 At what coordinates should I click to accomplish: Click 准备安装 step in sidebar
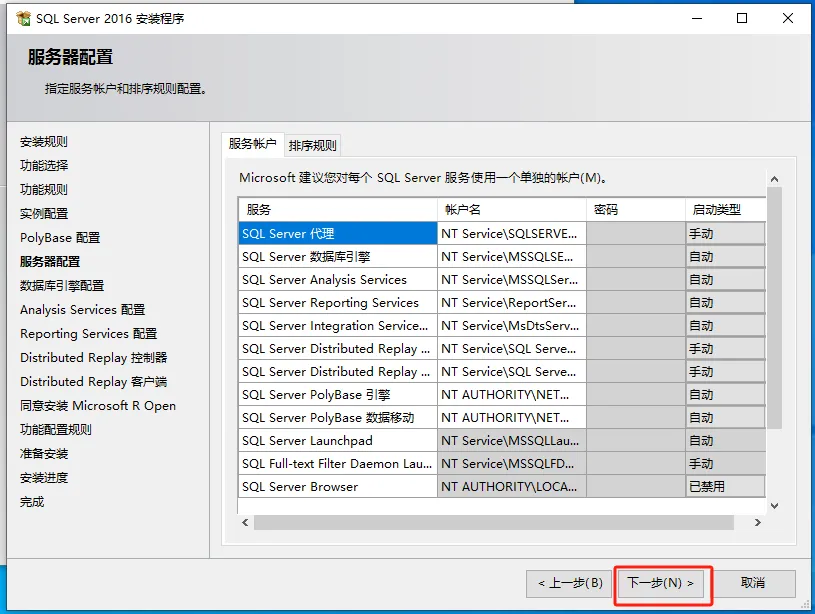44,453
